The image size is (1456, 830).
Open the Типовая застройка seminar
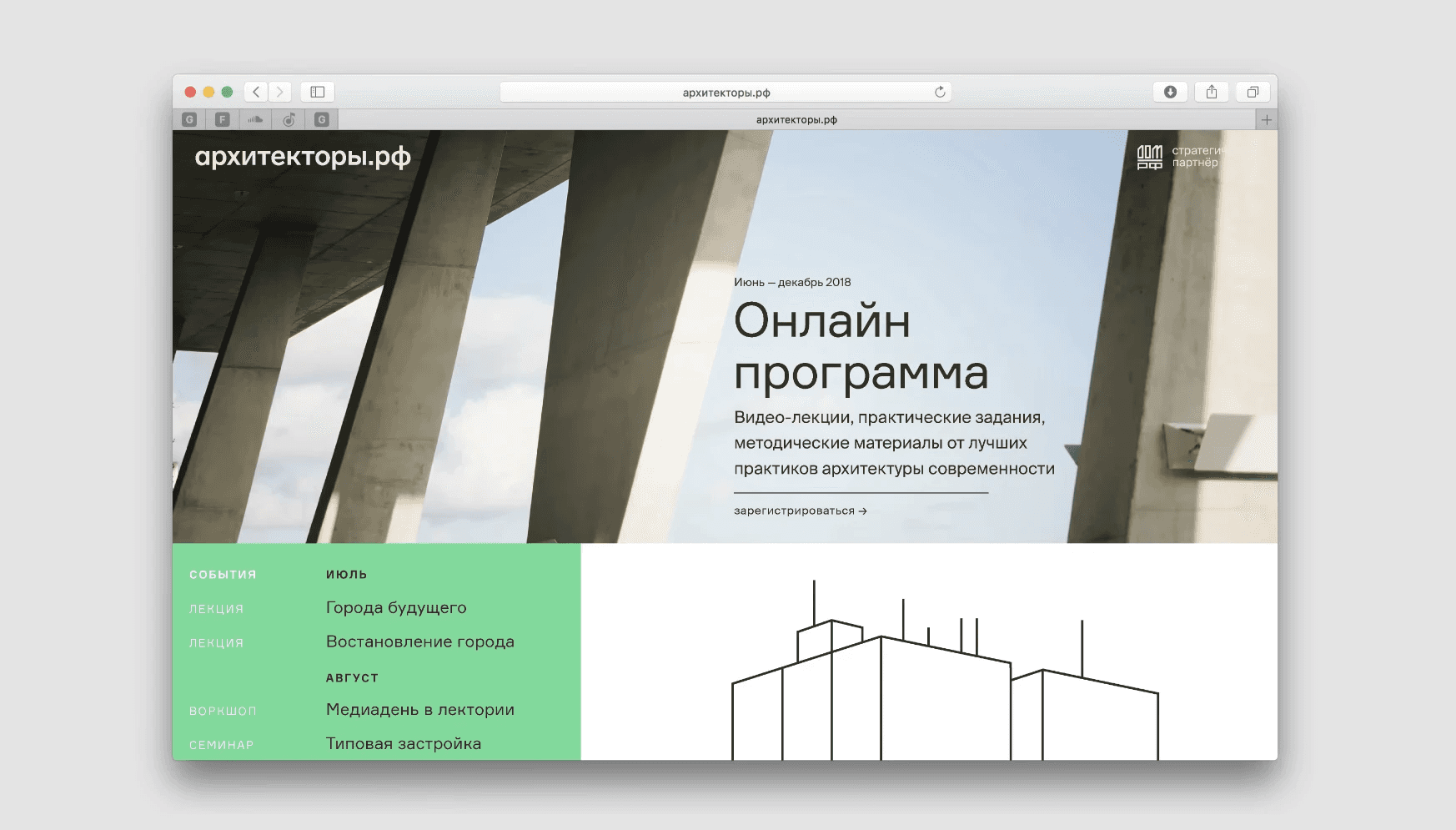(x=404, y=744)
